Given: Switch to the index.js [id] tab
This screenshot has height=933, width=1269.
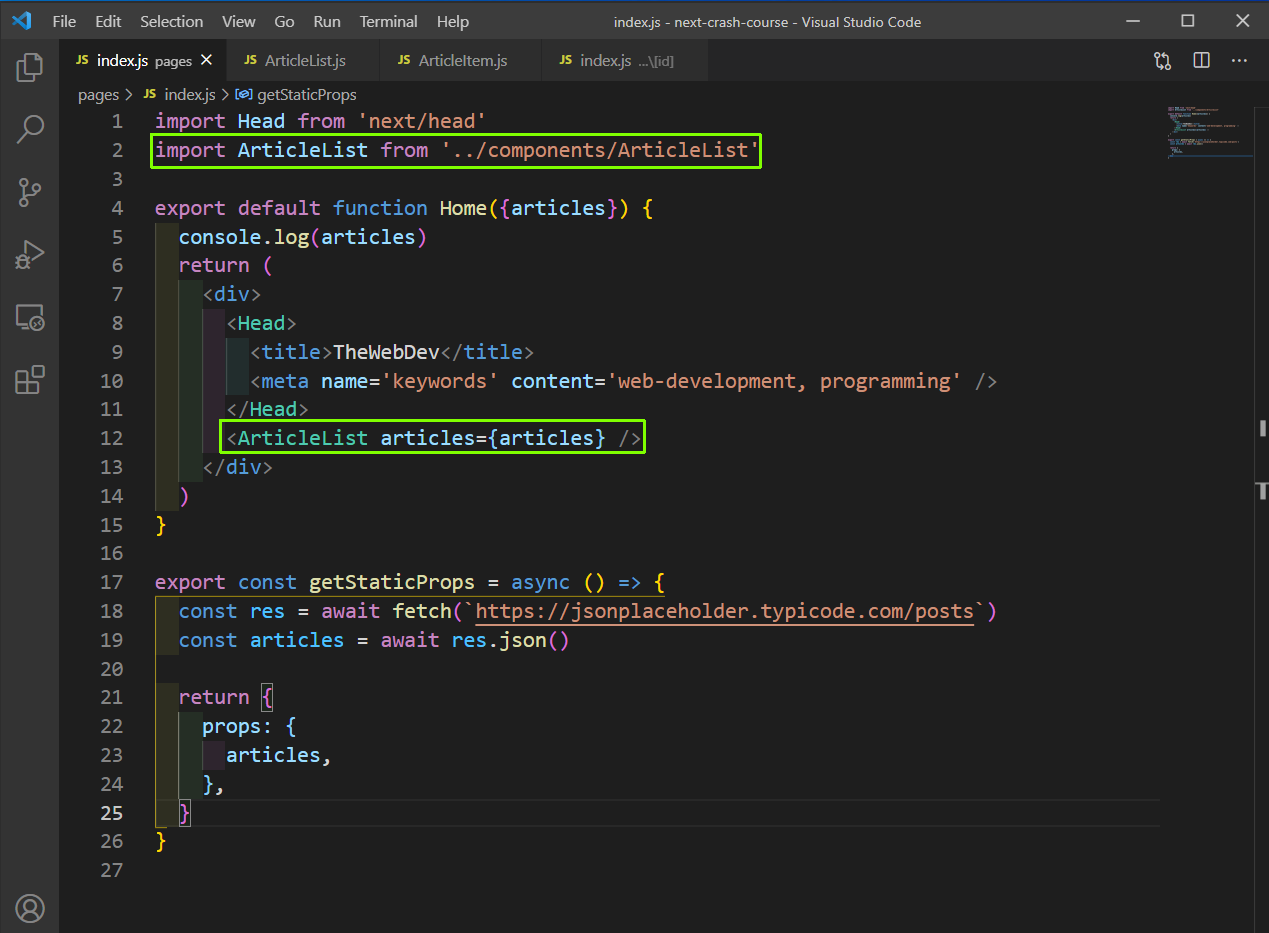Looking at the screenshot, I should coord(625,61).
